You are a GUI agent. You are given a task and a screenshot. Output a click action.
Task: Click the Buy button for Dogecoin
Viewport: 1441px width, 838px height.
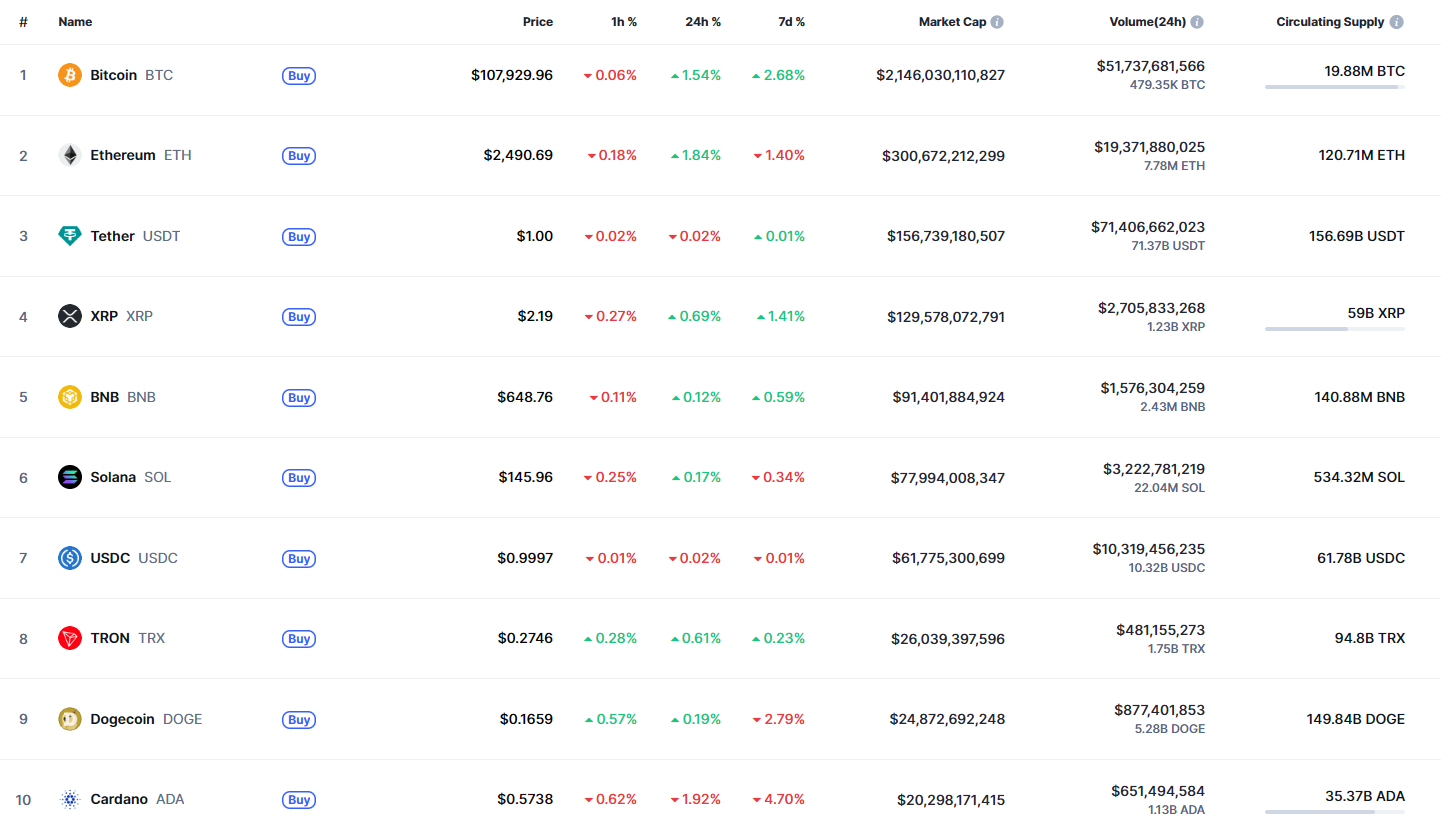(299, 720)
